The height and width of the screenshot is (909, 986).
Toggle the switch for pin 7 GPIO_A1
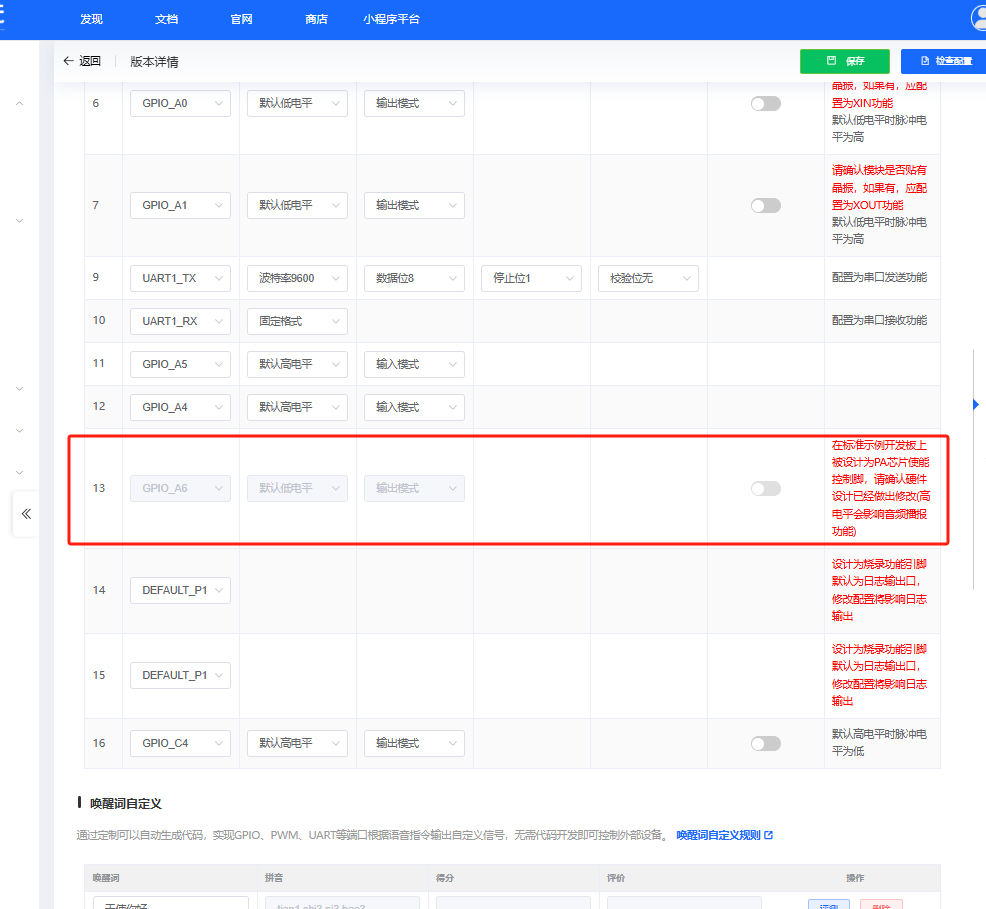(765, 205)
